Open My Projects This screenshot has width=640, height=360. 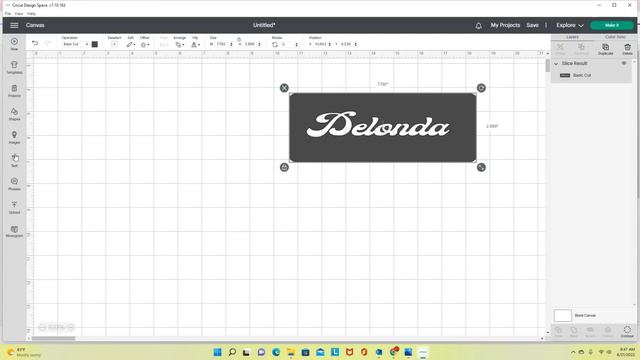pyautogui.click(x=505, y=25)
